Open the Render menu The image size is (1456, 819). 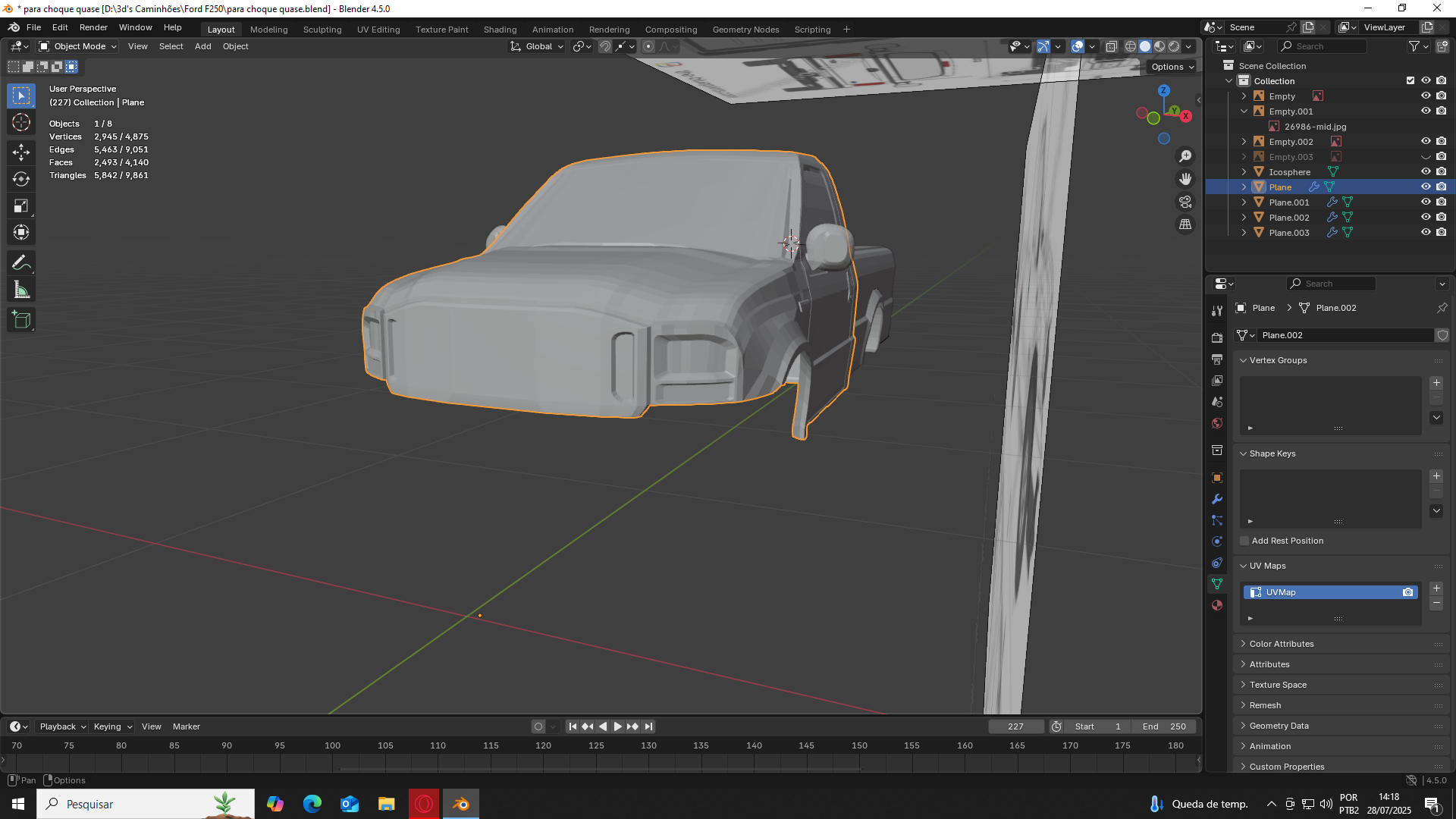point(93,27)
